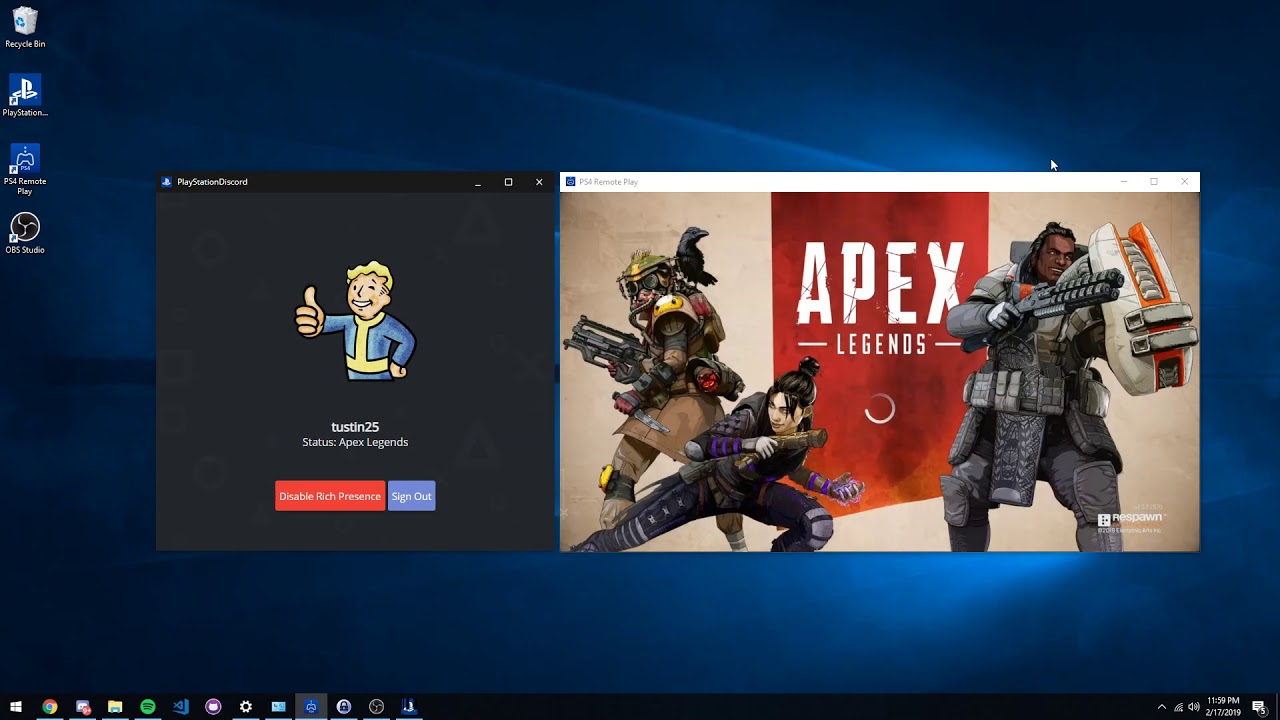This screenshot has height=720, width=1280.
Task: Click the 'Status: Apex Legends' text
Action: point(355,442)
